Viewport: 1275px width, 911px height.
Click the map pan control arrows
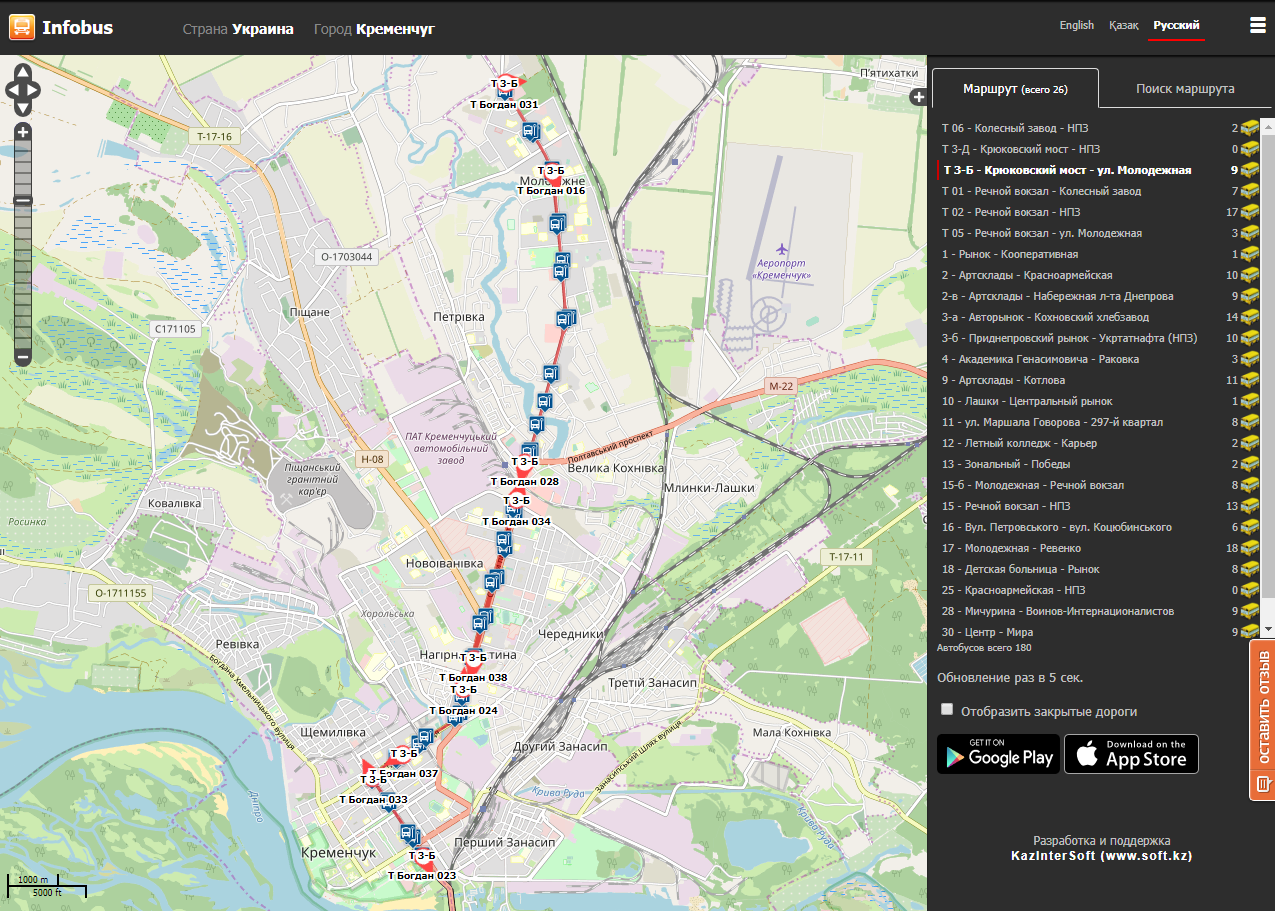tap(22, 88)
